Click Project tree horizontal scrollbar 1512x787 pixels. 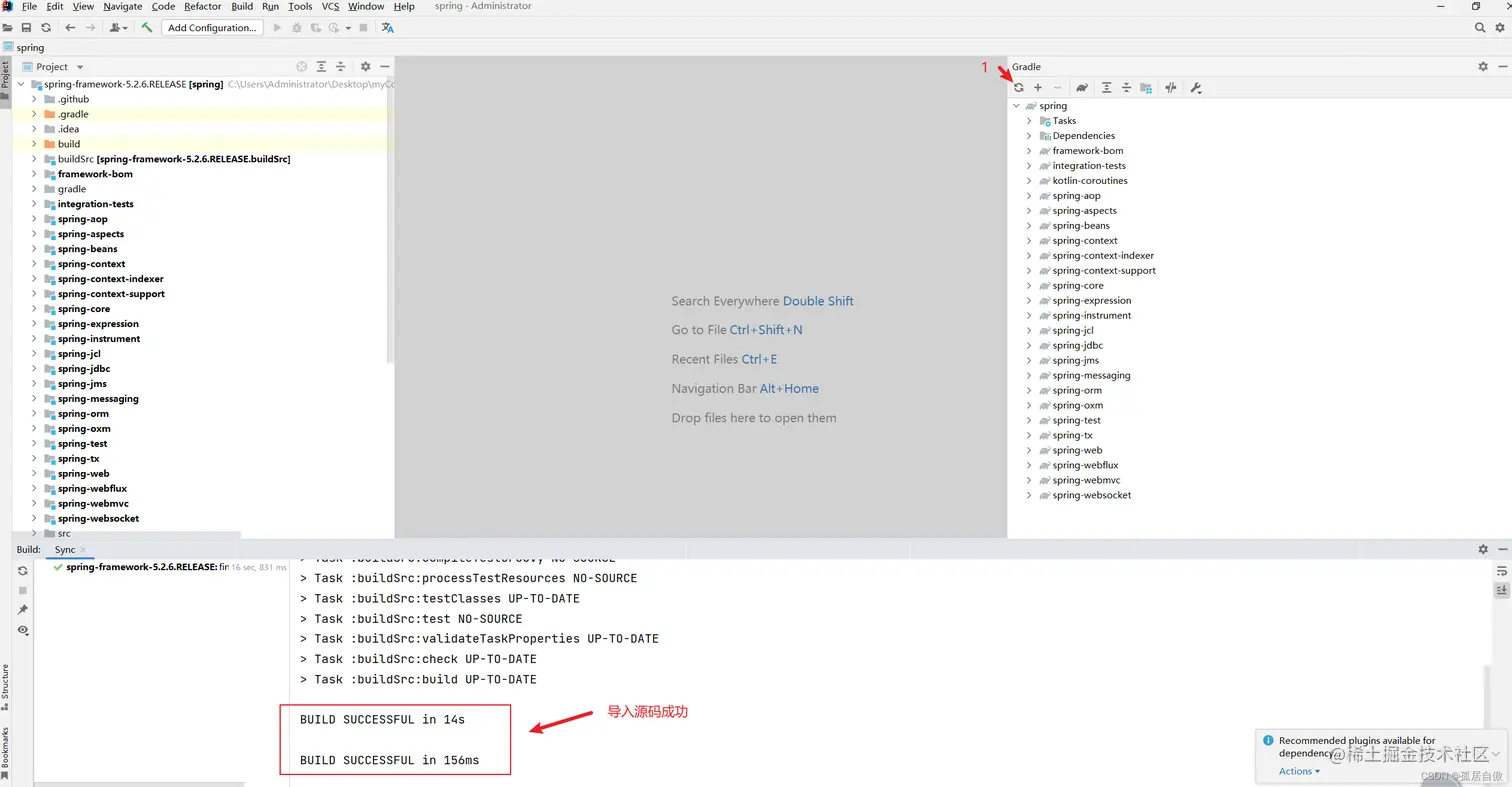128,535
